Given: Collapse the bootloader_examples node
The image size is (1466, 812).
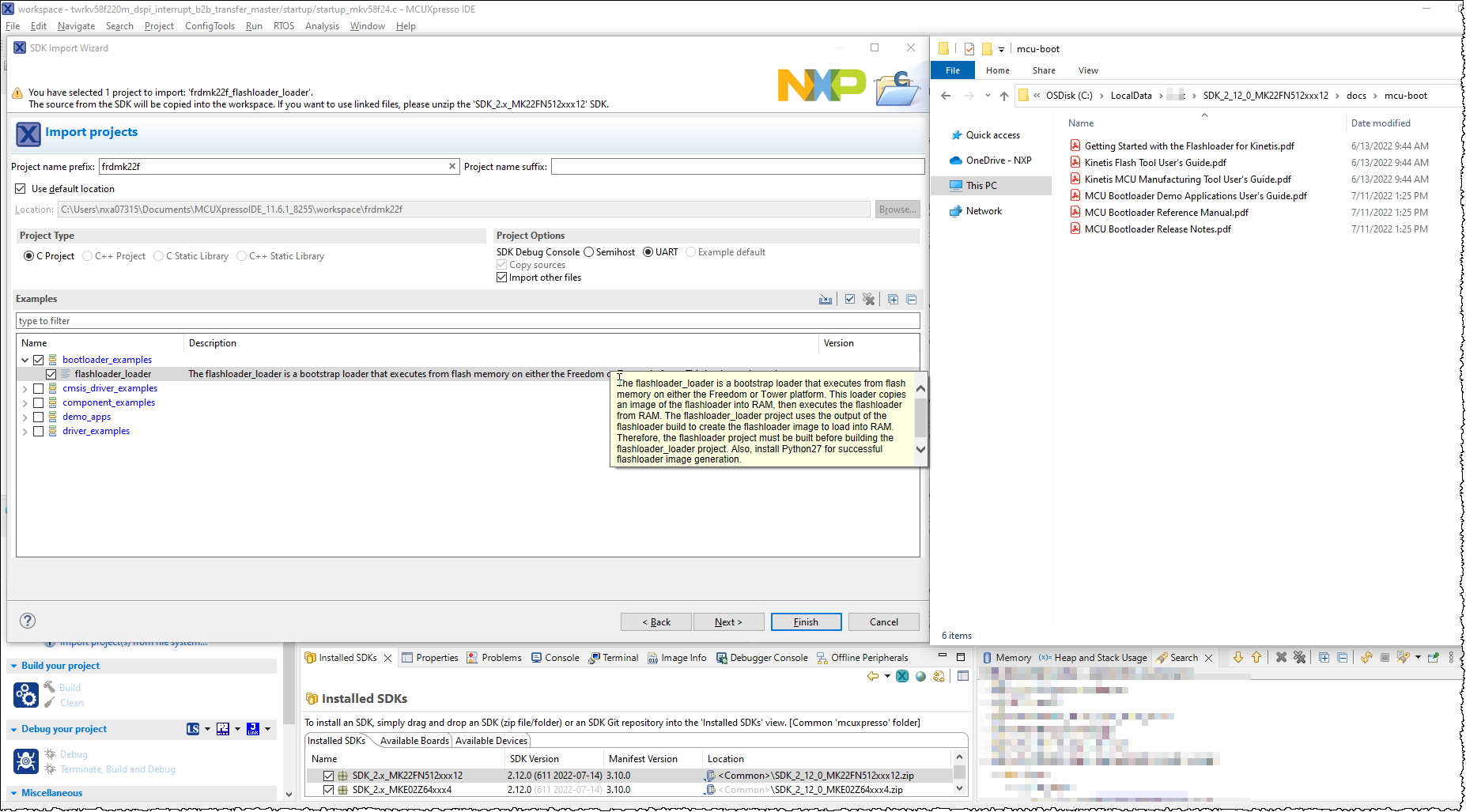Looking at the screenshot, I should [25, 360].
